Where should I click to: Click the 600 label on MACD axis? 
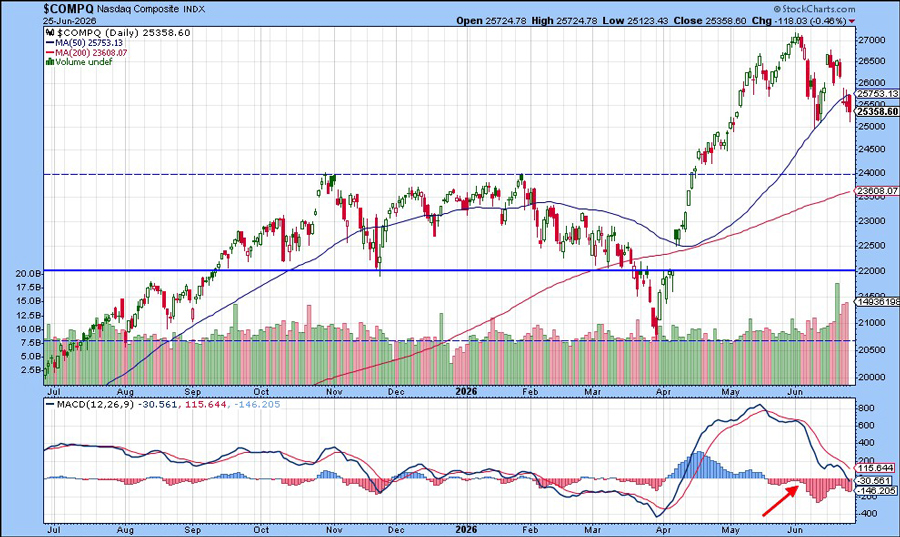(867, 426)
